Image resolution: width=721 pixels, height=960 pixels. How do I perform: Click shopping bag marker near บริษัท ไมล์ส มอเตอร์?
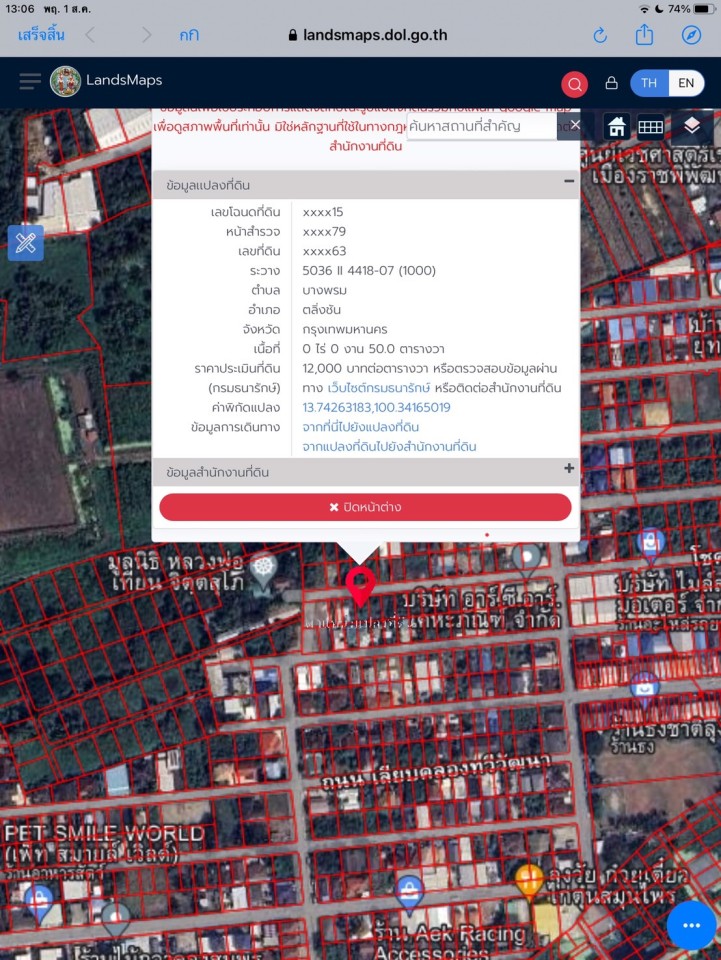pos(651,545)
